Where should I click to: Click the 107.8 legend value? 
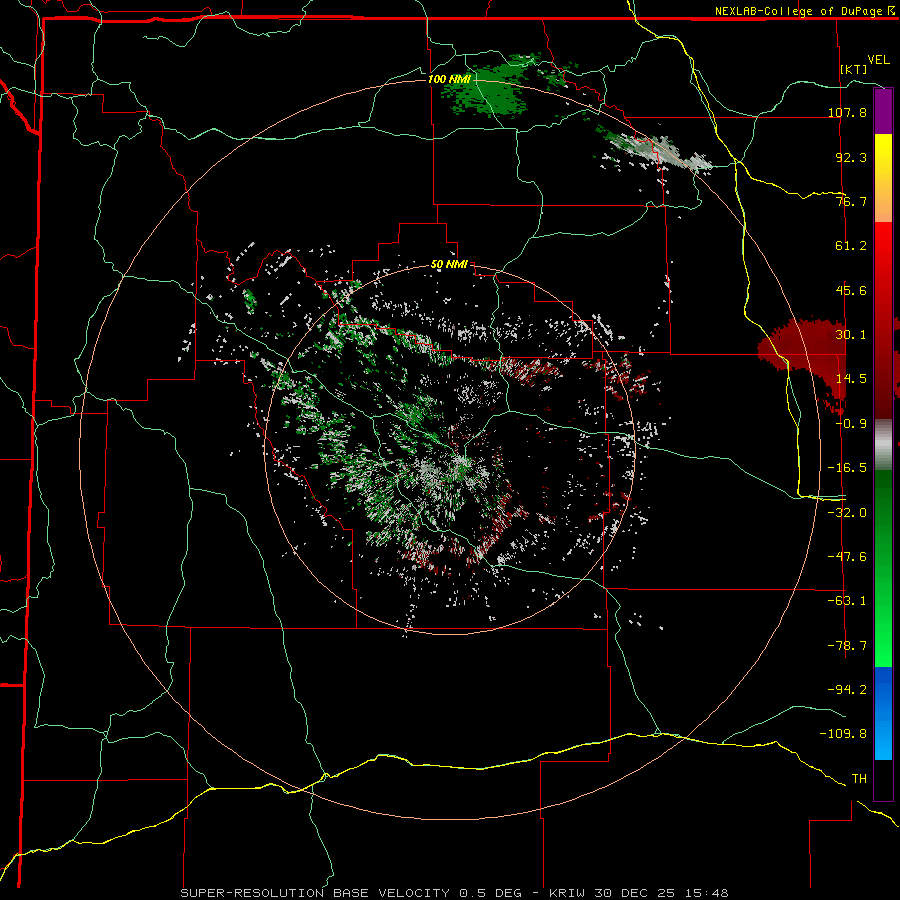[847, 112]
